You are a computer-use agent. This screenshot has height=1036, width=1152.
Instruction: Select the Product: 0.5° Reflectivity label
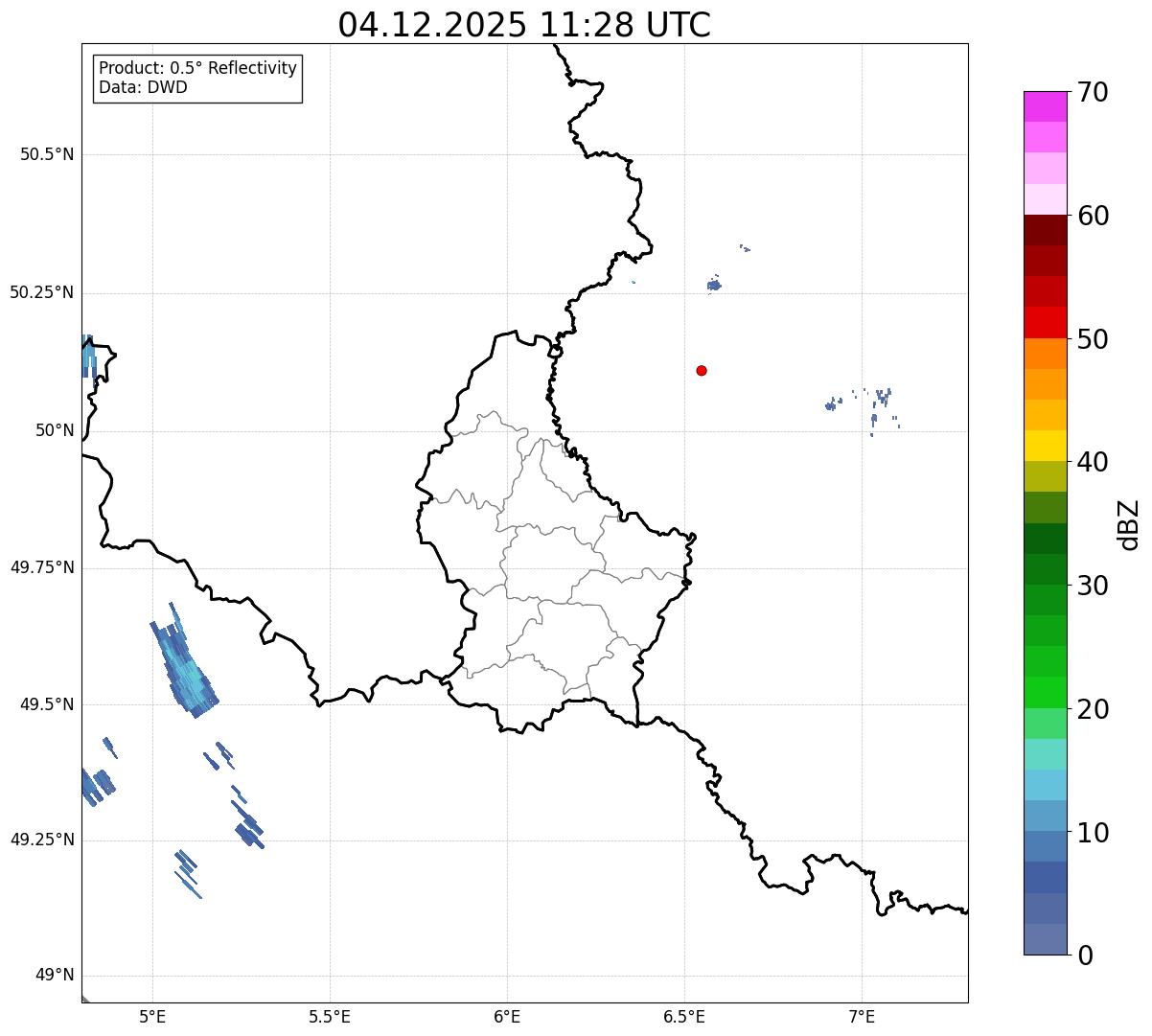(198, 68)
